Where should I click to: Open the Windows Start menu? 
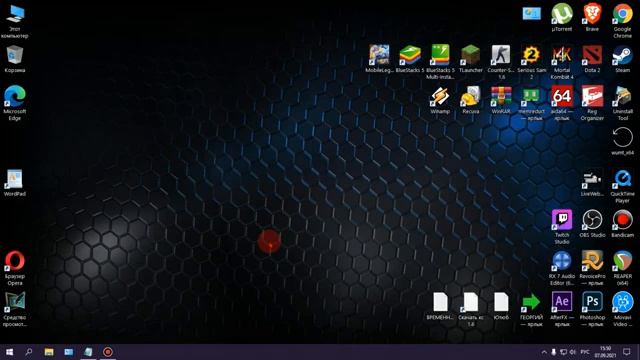click(9, 352)
